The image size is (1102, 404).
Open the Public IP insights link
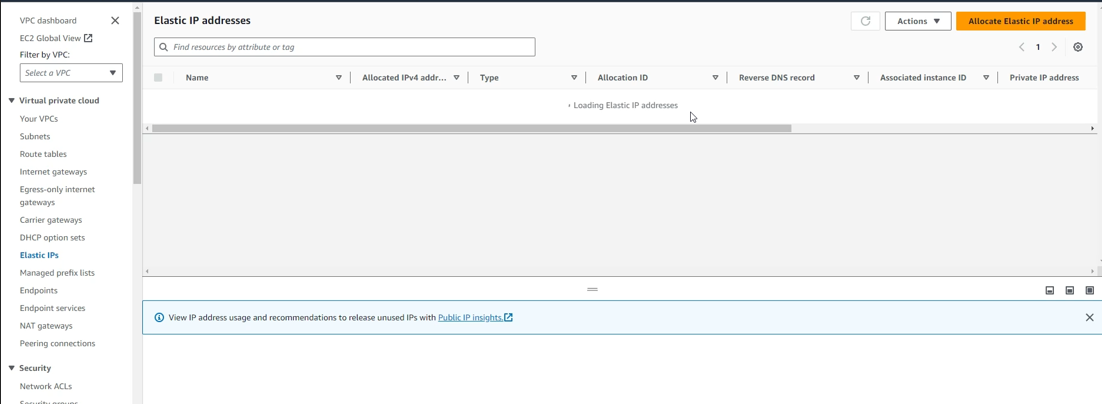(474, 317)
